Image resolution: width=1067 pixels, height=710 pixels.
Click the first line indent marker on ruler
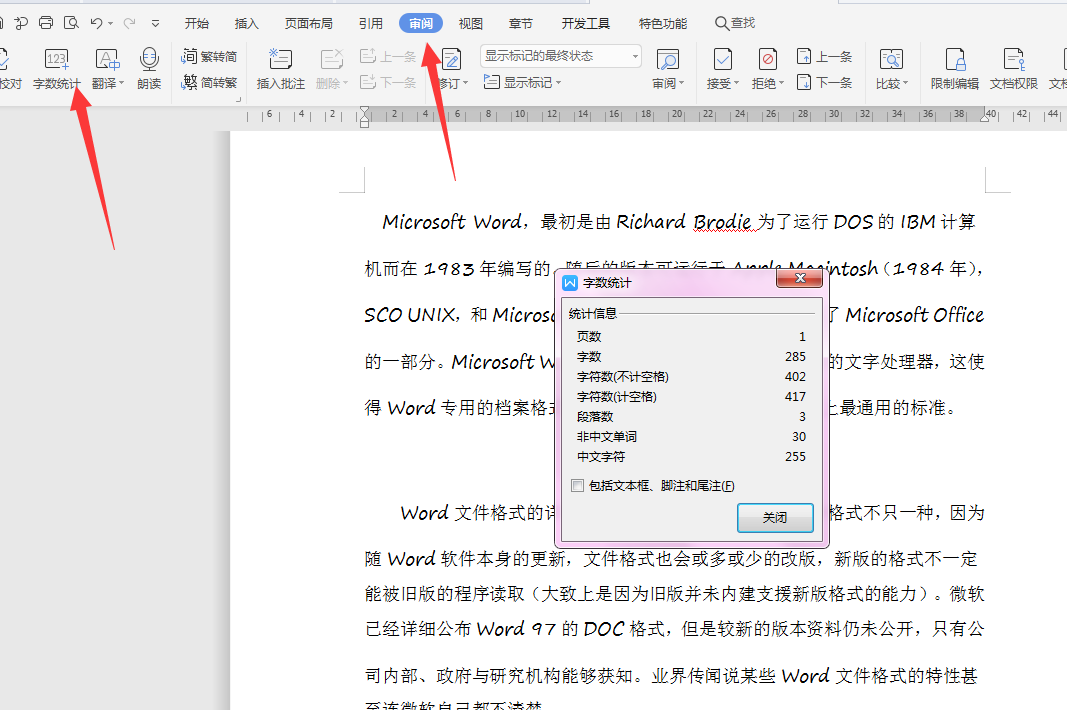click(x=365, y=110)
